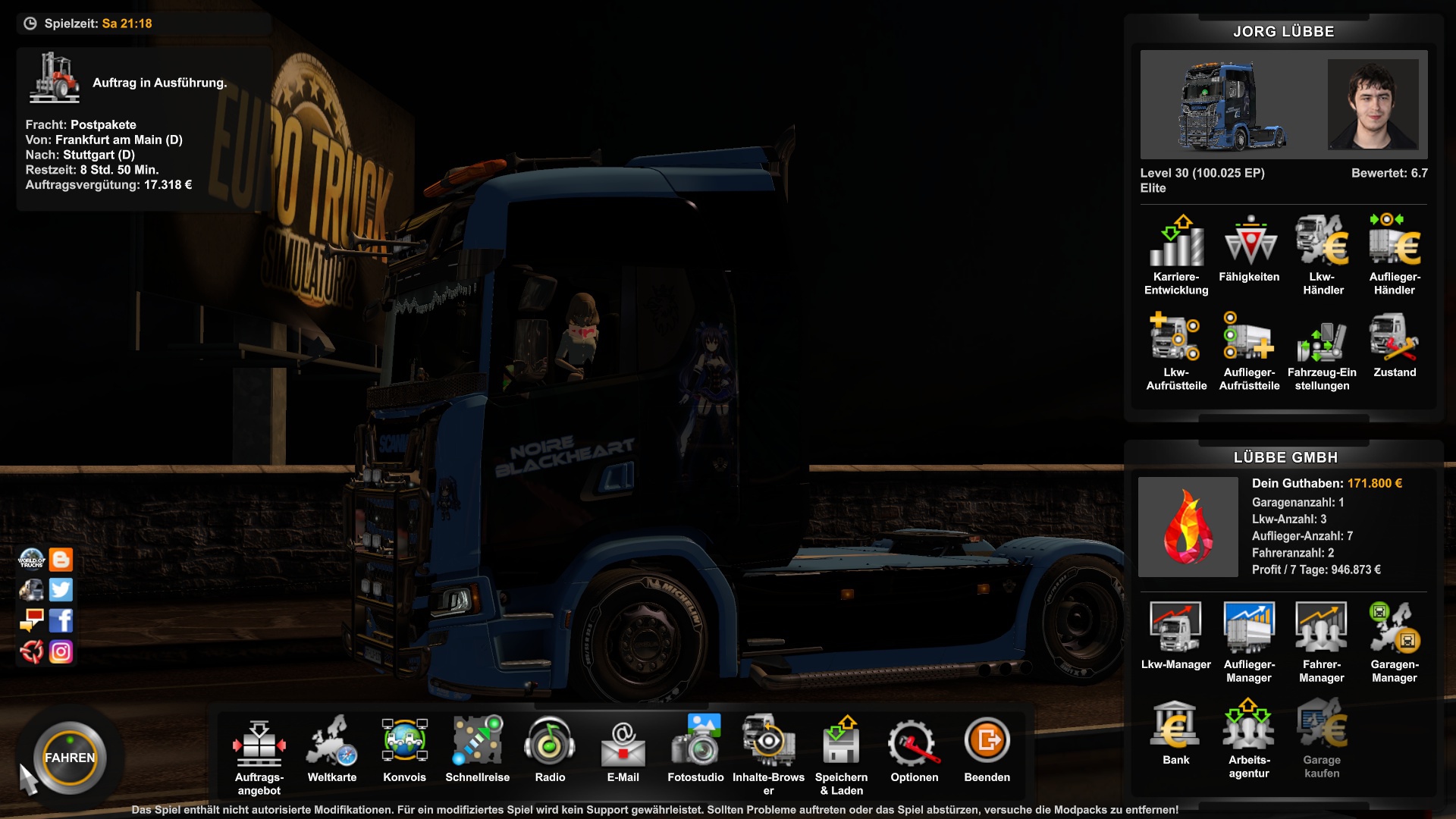1456x819 pixels.
Task: Open the Arbeitsagentur recruitment agency
Action: [x=1250, y=739]
